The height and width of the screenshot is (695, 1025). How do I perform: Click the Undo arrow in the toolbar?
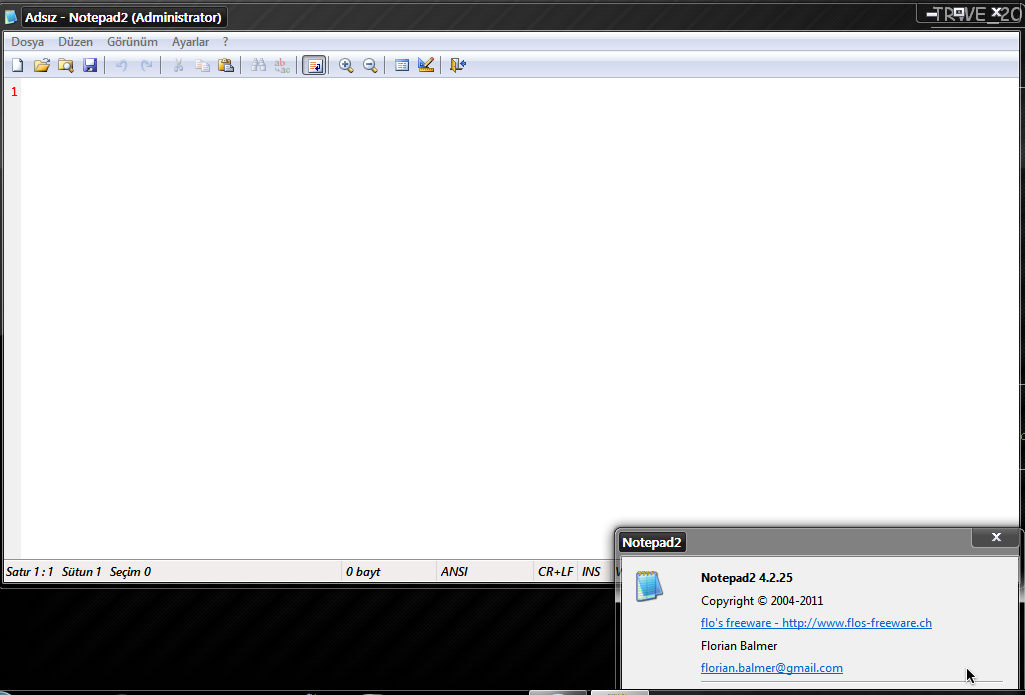[121, 65]
